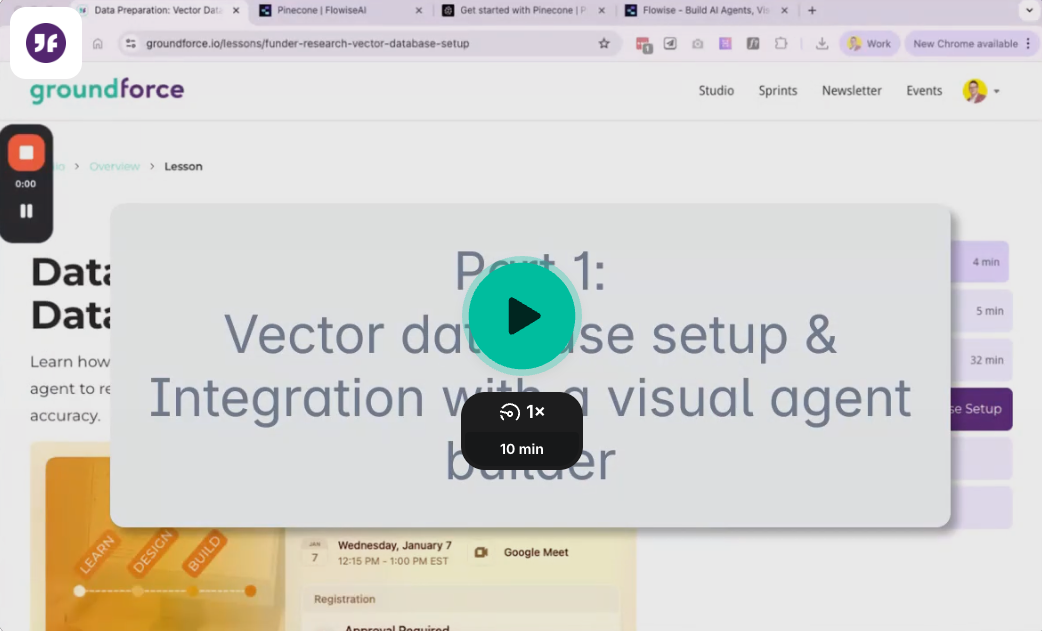Expand the browser tab search chevron

pyautogui.click(x=1027, y=11)
